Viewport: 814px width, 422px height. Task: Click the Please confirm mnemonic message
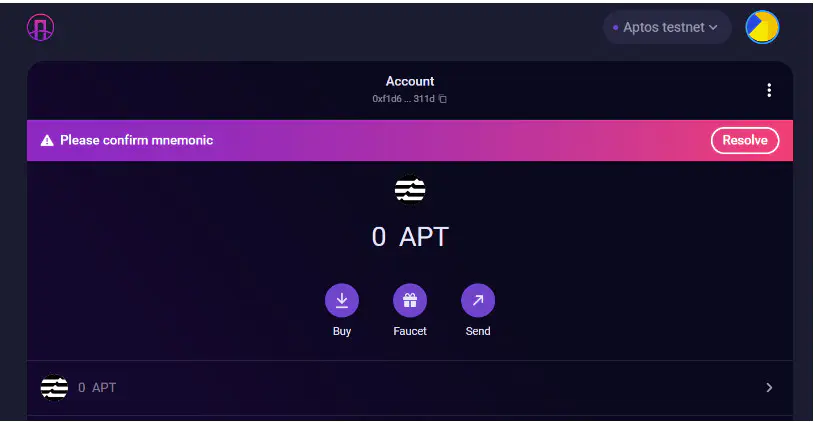[136, 141]
